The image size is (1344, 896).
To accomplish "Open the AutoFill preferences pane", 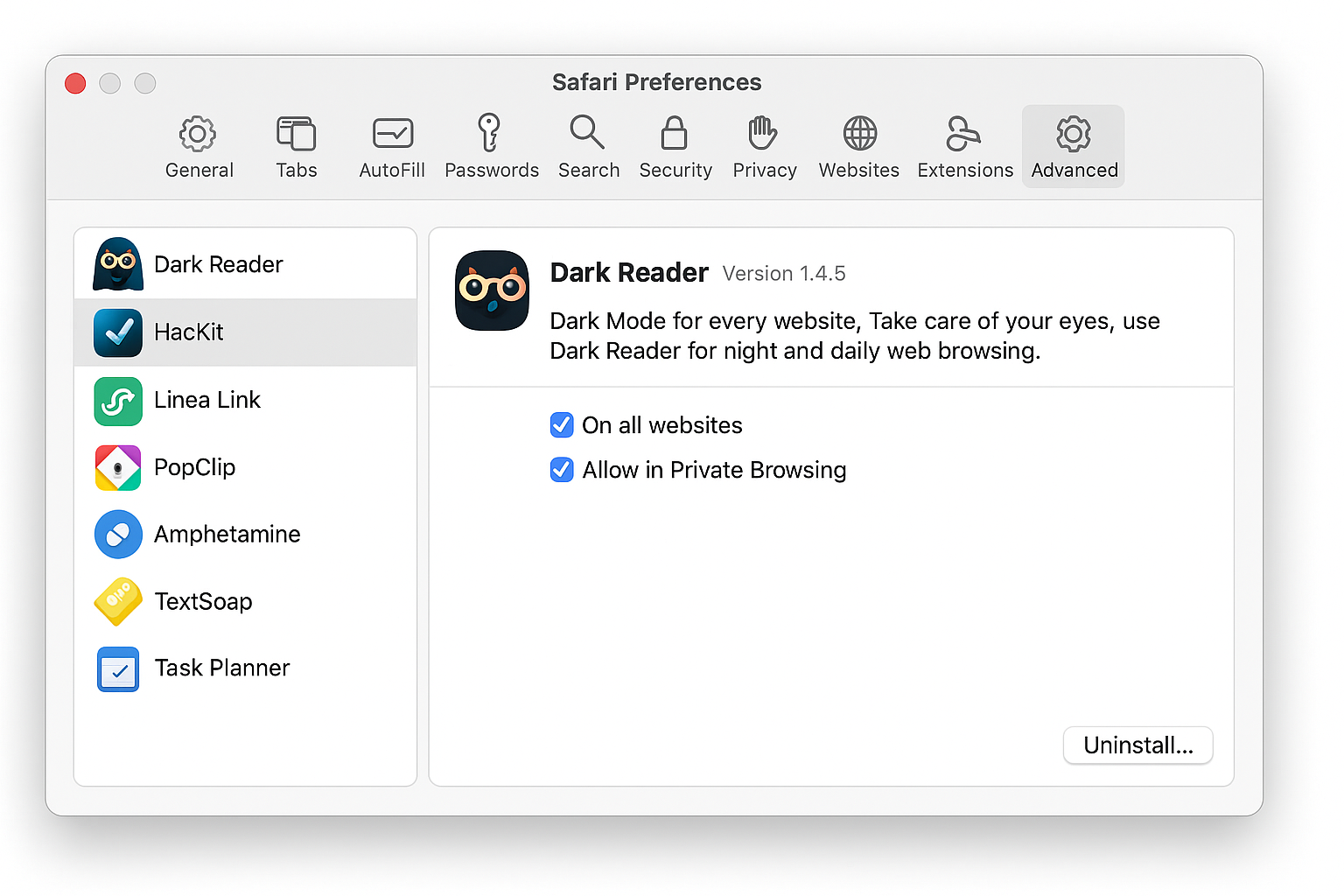I will pyautogui.click(x=392, y=147).
